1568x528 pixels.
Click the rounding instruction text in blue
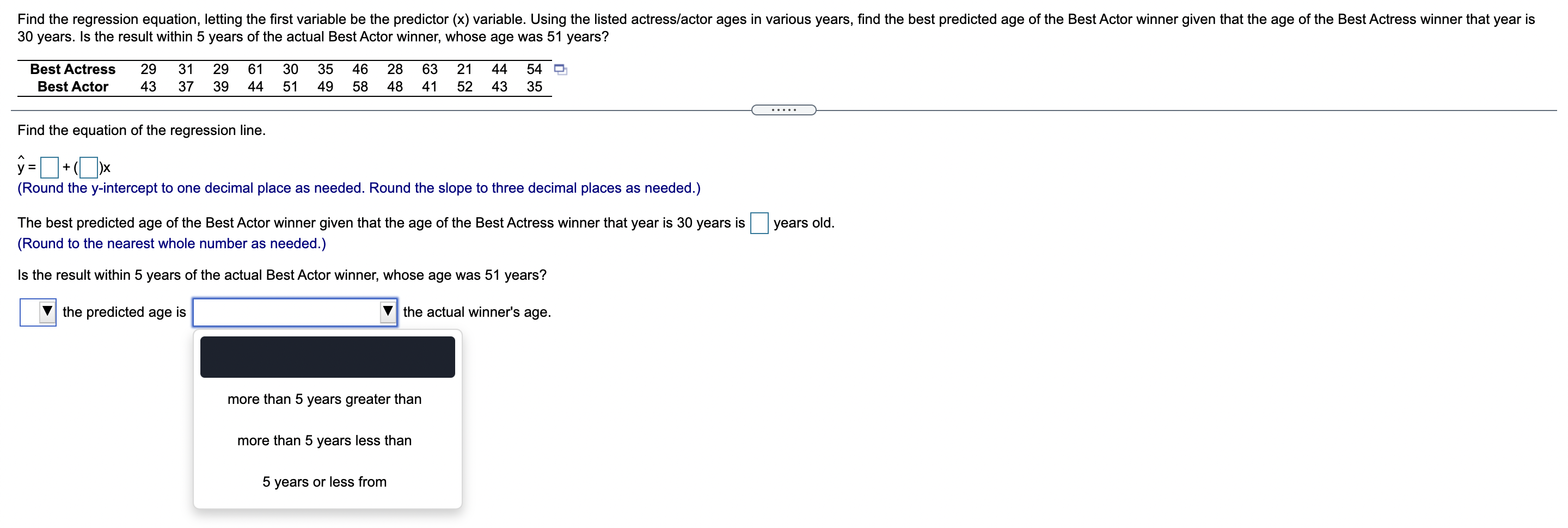[x=359, y=188]
